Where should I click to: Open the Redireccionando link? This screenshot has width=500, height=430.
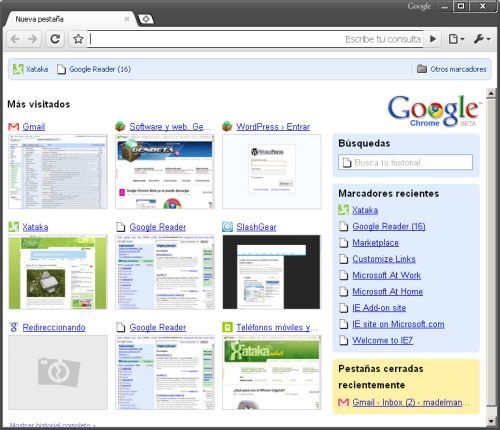pyautogui.click(x=54, y=327)
